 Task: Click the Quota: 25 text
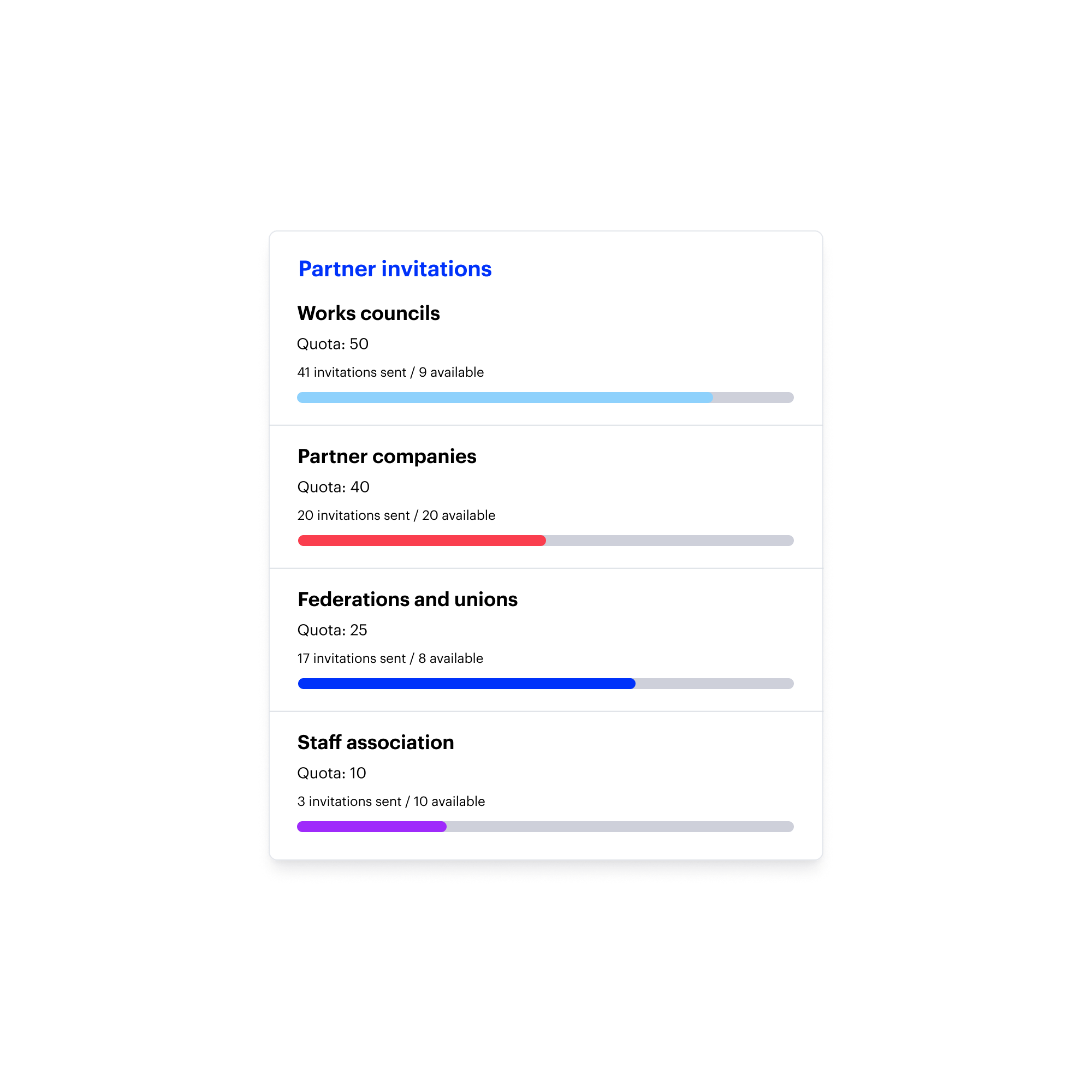tap(332, 630)
